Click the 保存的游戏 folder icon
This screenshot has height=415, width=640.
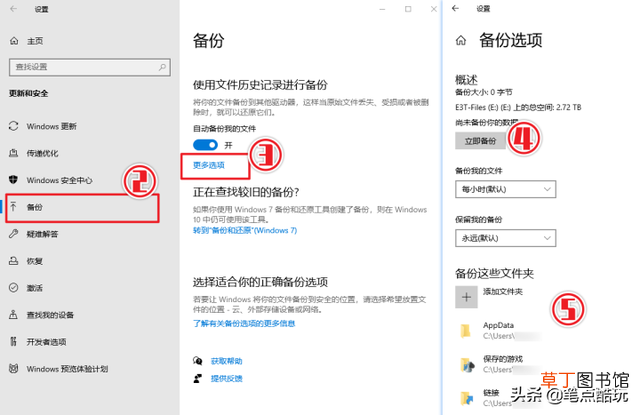pyautogui.click(x=467, y=364)
